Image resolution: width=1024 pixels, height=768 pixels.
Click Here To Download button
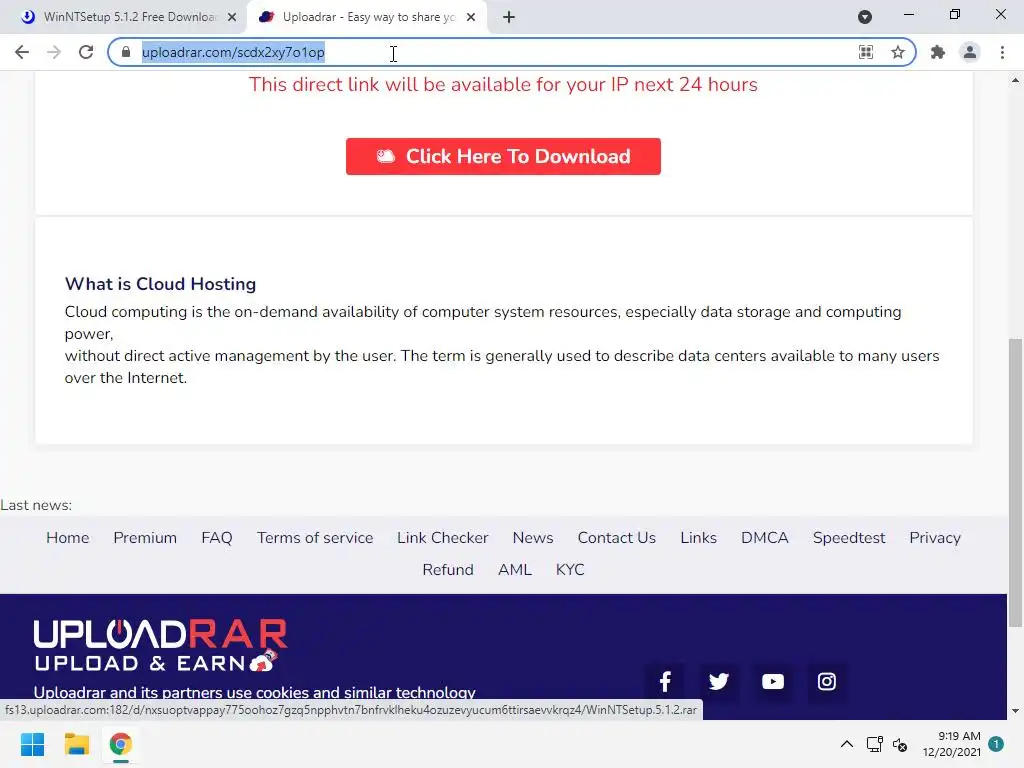(x=503, y=156)
